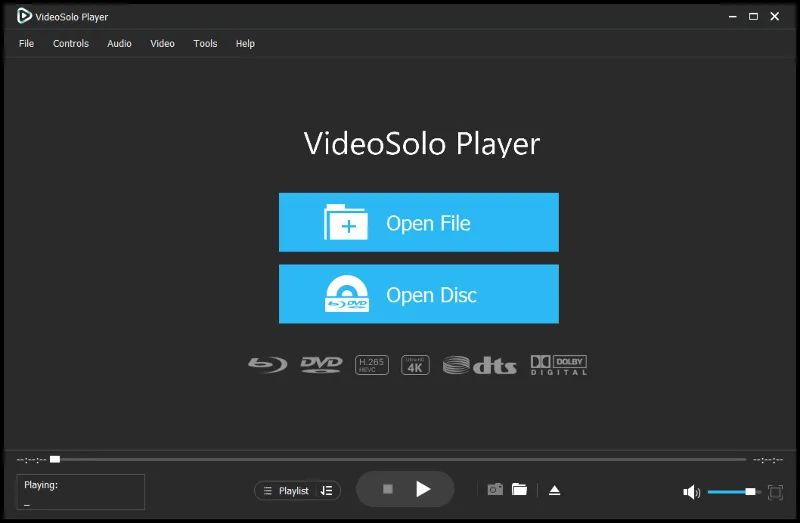The image size is (800, 523).
Task: Click the volume slider track
Action: (734, 492)
